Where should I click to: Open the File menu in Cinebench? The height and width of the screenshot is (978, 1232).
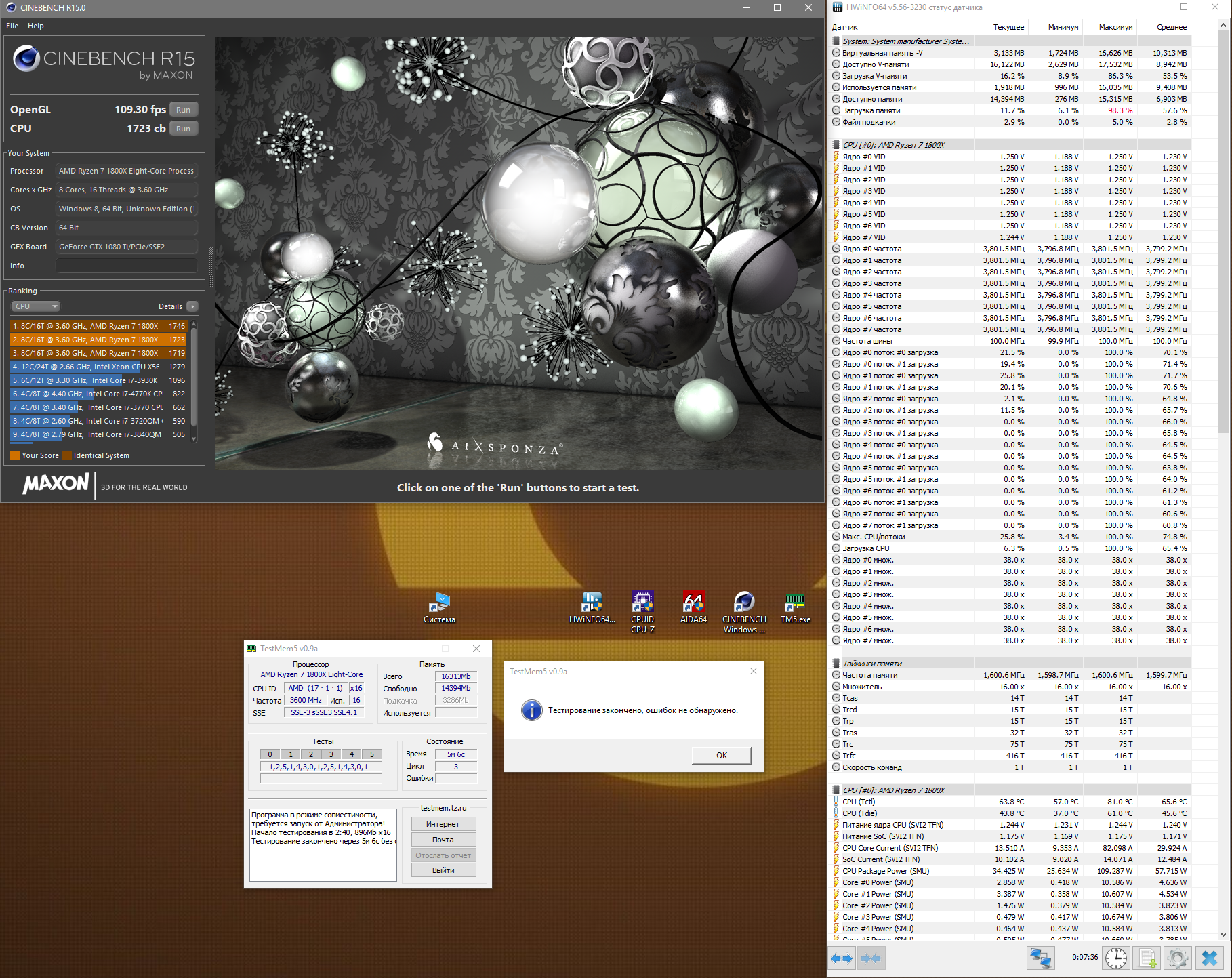tap(12, 26)
